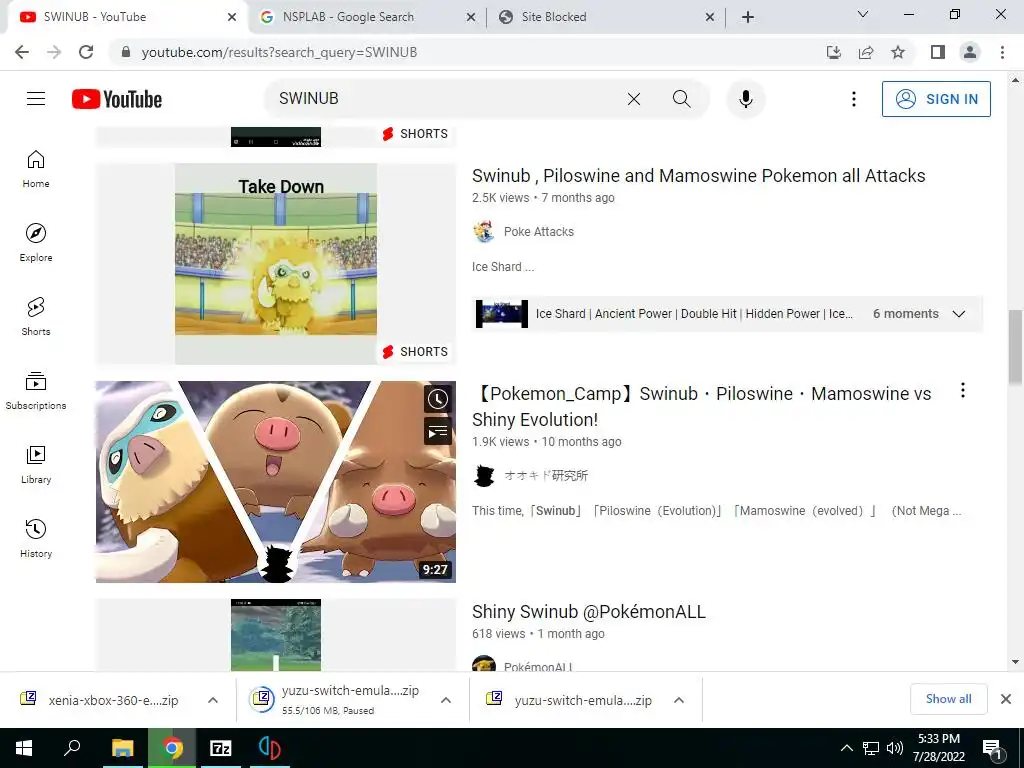Image resolution: width=1024 pixels, height=768 pixels.
Task: Clear the SWINUB search text
Action: [x=633, y=99]
